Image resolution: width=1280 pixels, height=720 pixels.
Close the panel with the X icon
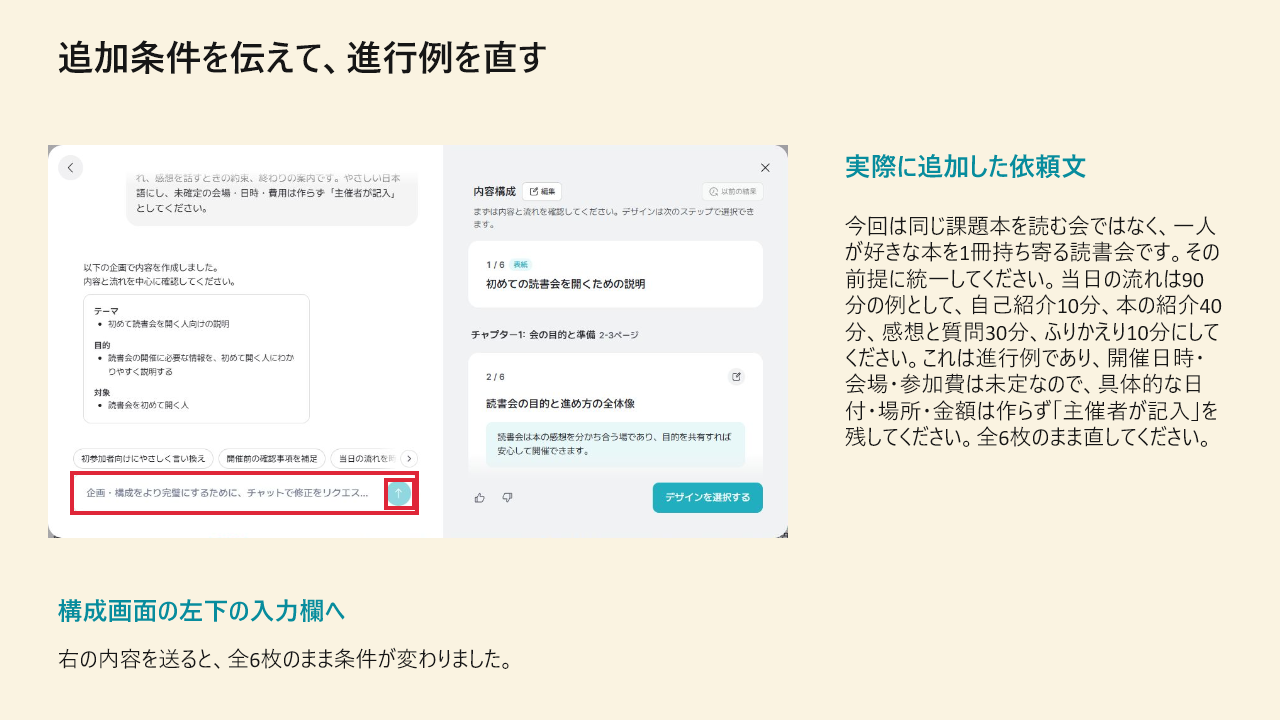coord(765,168)
